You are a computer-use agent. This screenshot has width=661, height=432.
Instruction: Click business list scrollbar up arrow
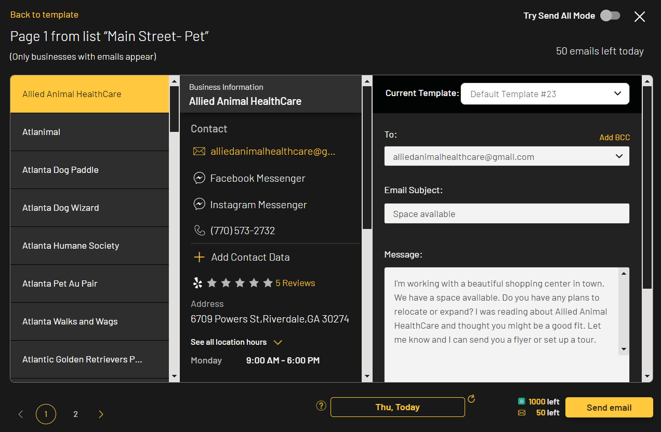(x=174, y=81)
